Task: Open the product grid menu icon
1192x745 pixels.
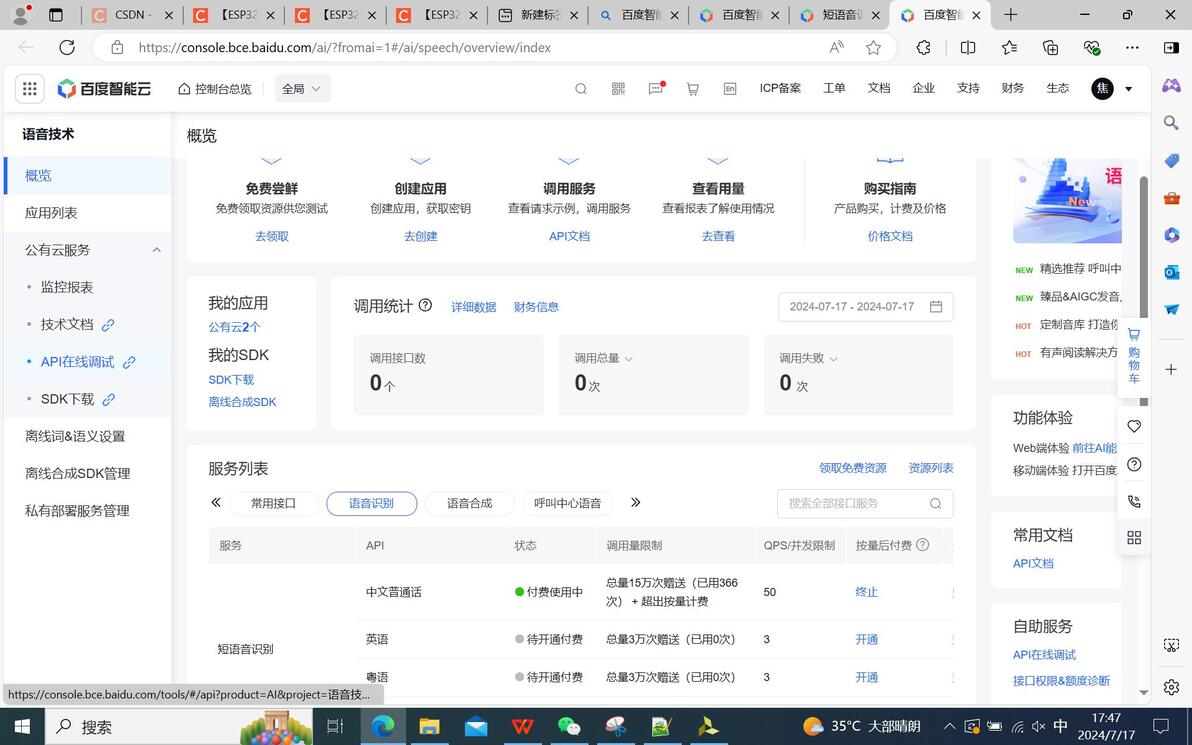Action: pyautogui.click(x=30, y=88)
